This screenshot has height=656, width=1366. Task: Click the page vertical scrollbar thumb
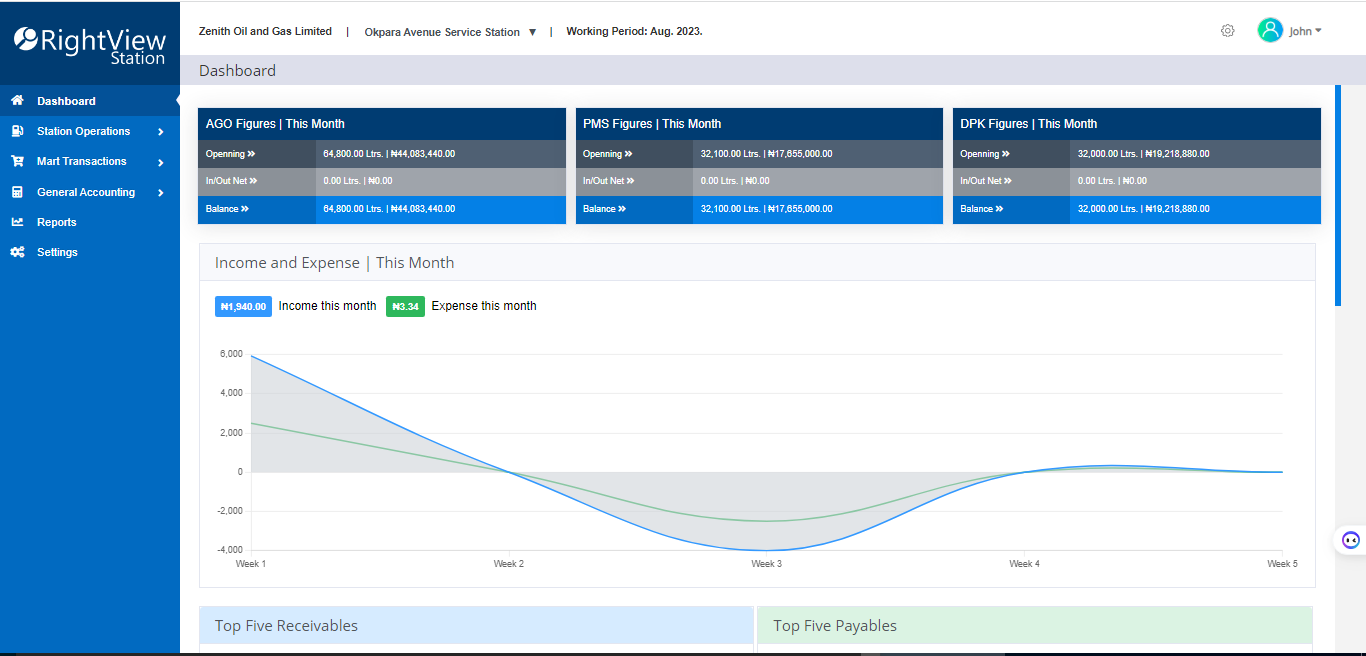(1338, 195)
